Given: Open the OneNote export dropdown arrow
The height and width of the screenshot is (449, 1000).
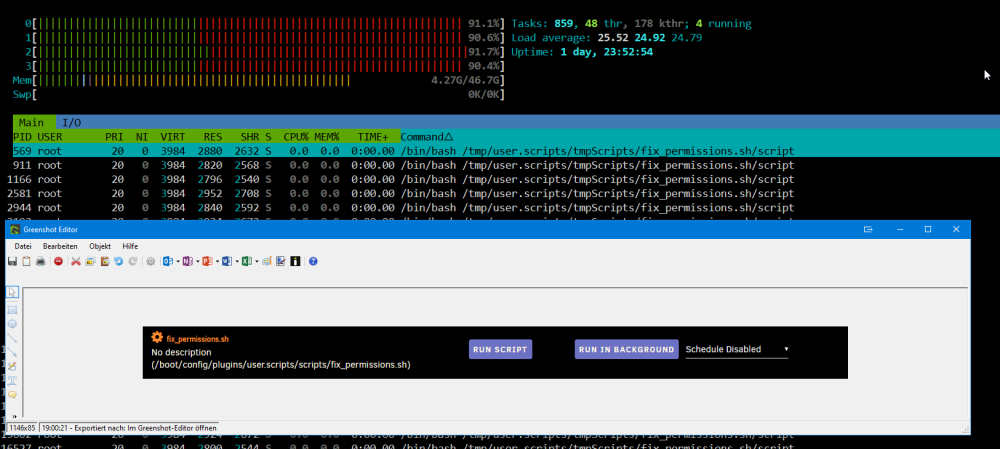Looking at the screenshot, I should coord(198,261).
